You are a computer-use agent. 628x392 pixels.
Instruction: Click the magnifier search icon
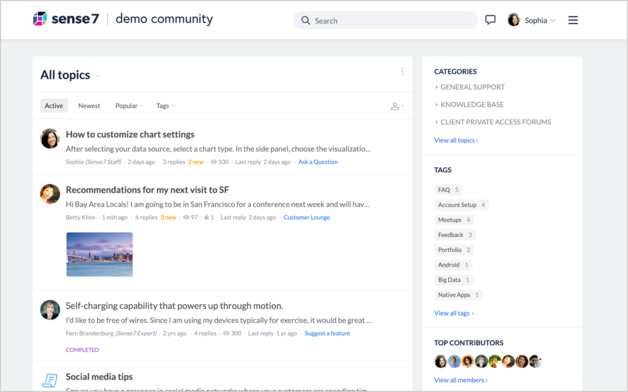point(305,20)
